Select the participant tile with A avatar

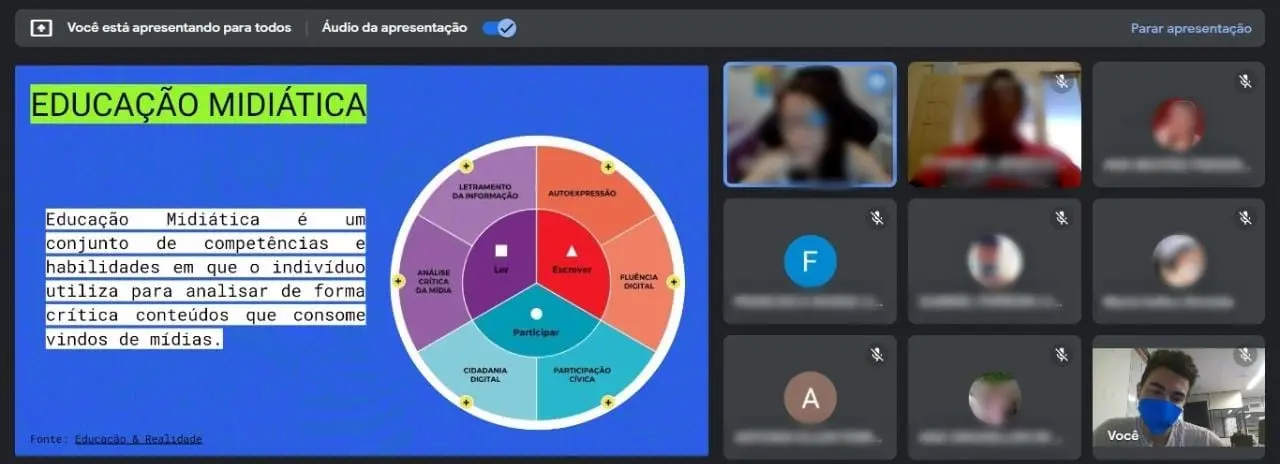click(810, 398)
